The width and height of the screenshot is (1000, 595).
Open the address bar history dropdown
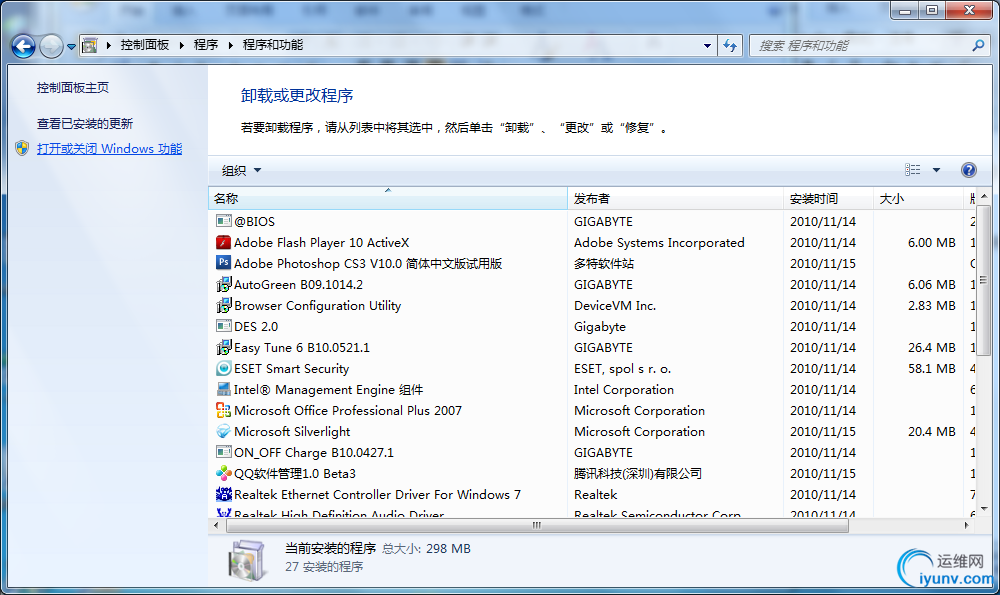click(707, 45)
